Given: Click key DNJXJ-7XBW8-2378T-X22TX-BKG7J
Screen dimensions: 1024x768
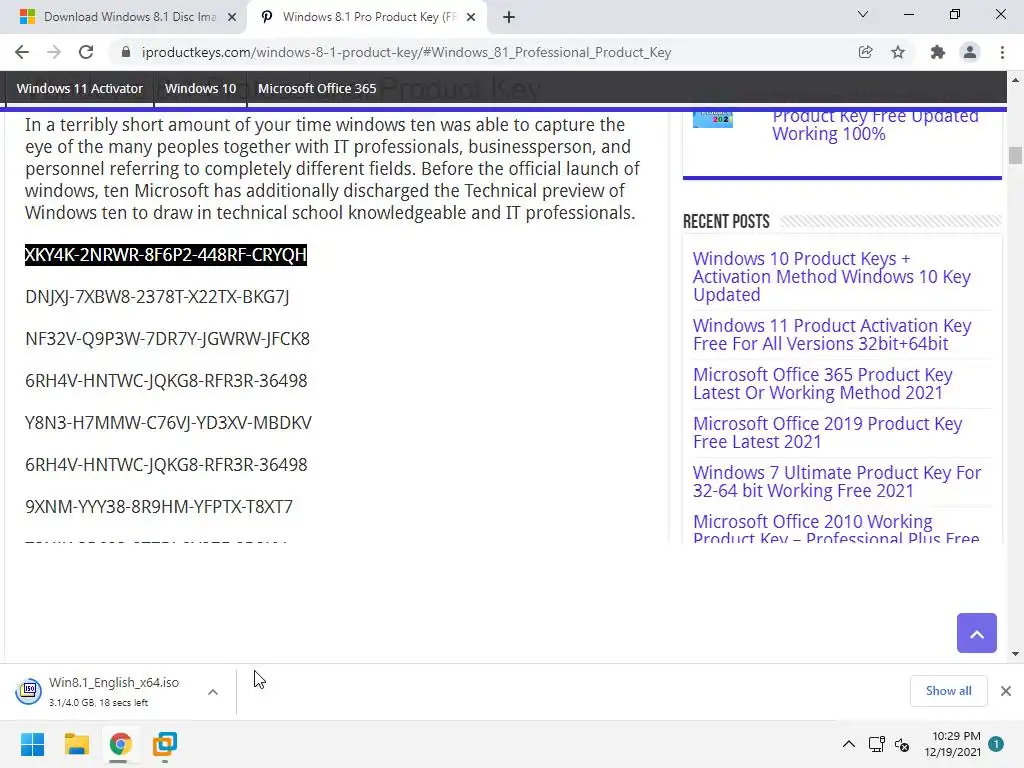Looking at the screenshot, I should (x=157, y=297).
